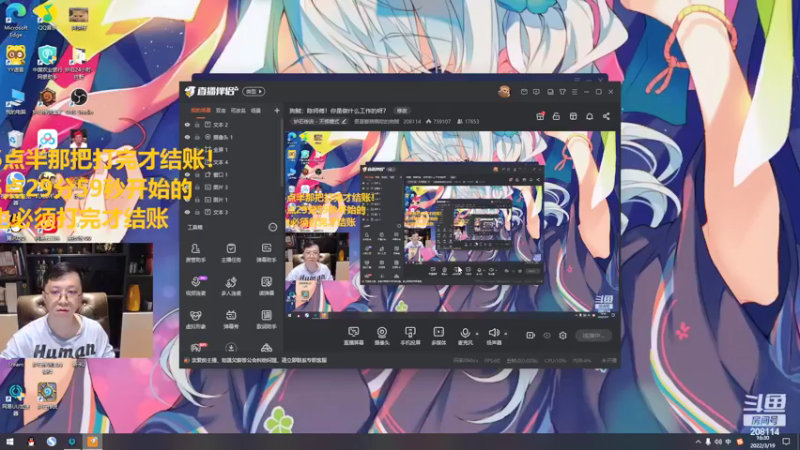This screenshot has width=800, height=450.
Task: Add 多媒体 multimedia source
Action: [438, 336]
